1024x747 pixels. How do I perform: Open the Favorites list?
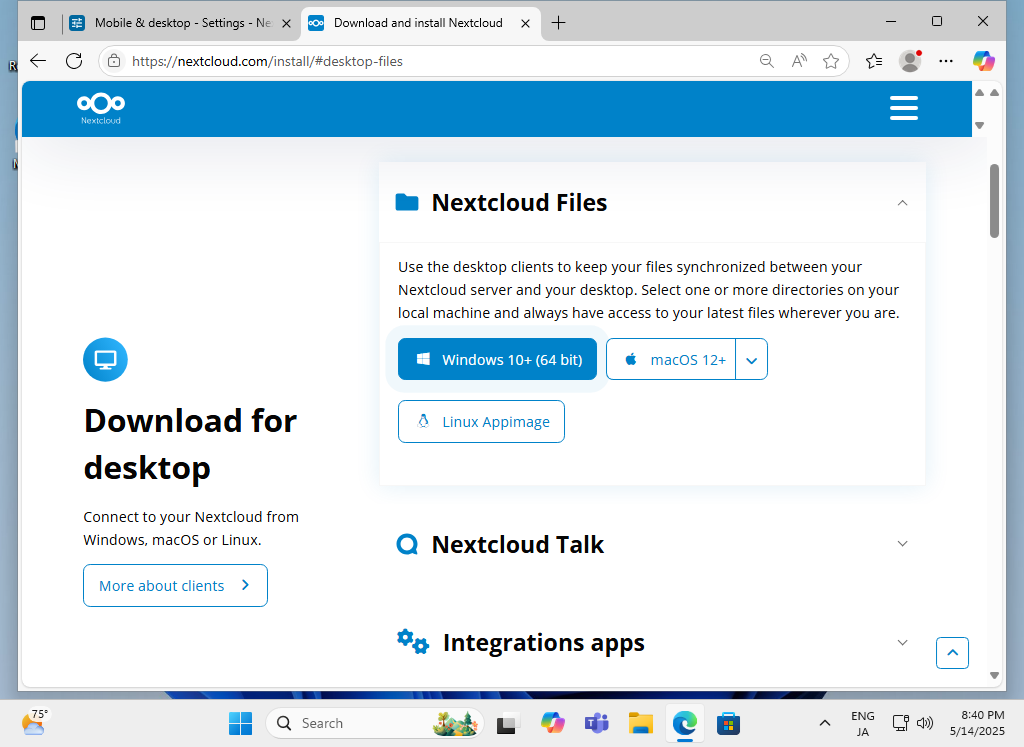coord(874,61)
